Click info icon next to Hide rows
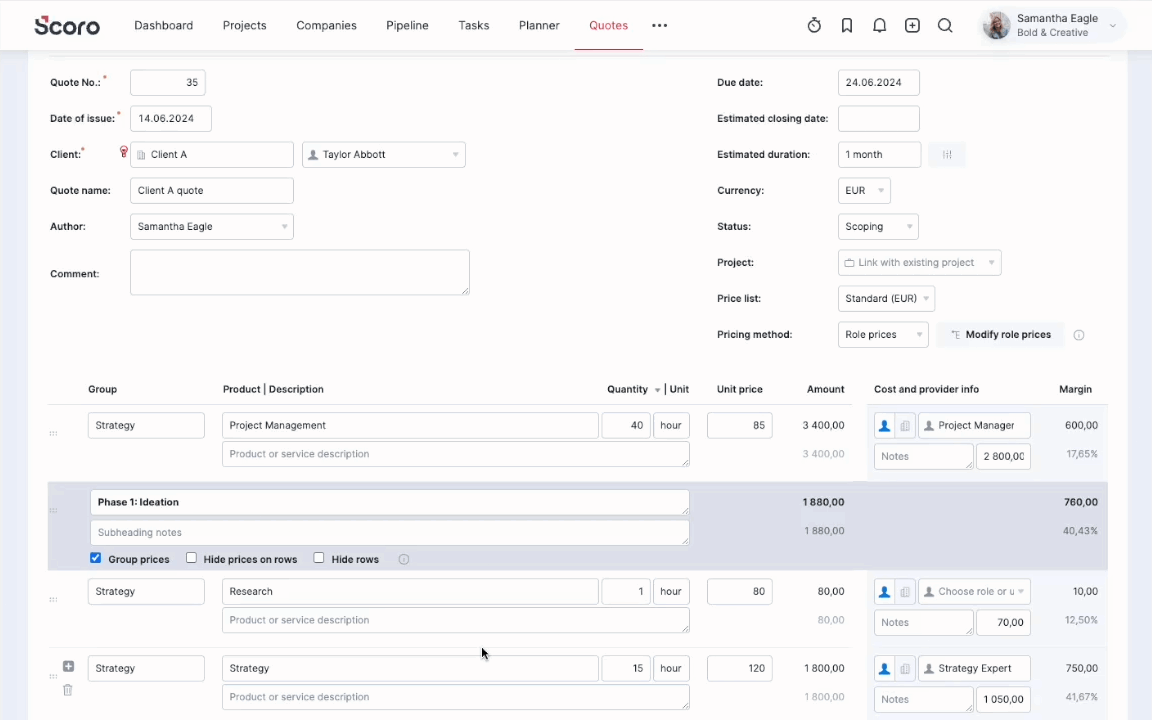The image size is (1152, 720). (x=403, y=559)
